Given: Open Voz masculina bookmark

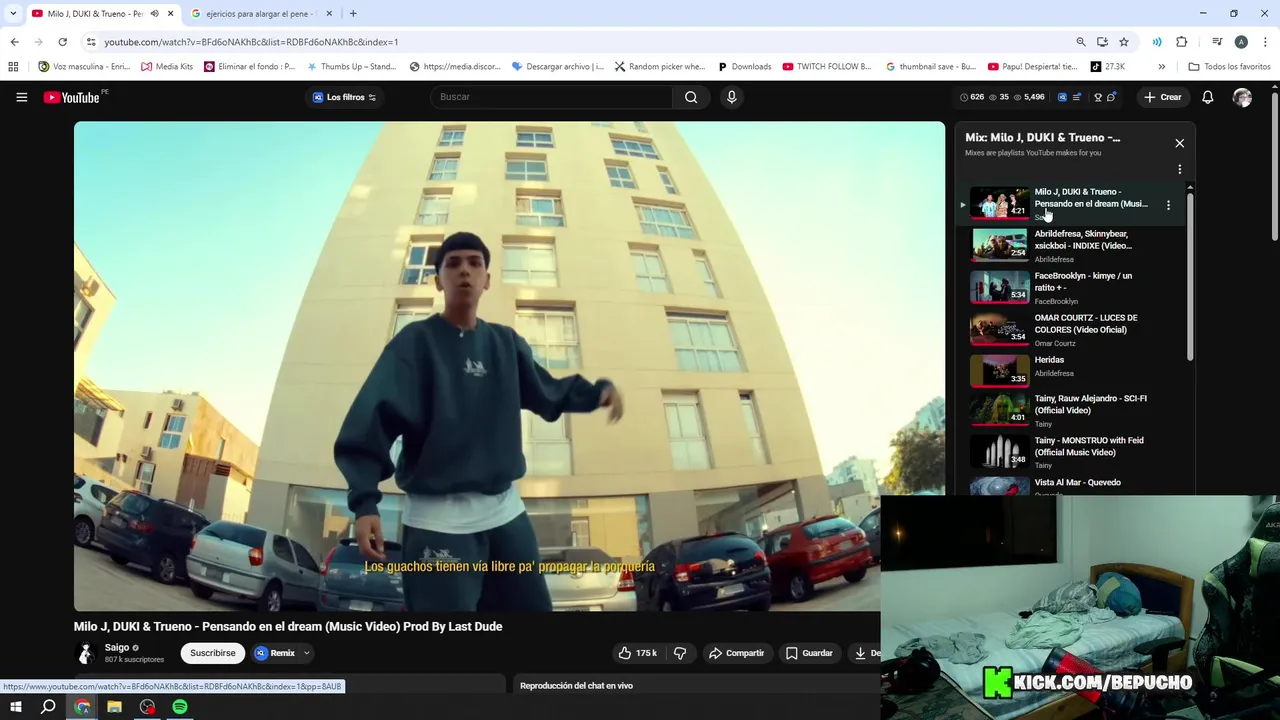Looking at the screenshot, I should tap(84, 67).
